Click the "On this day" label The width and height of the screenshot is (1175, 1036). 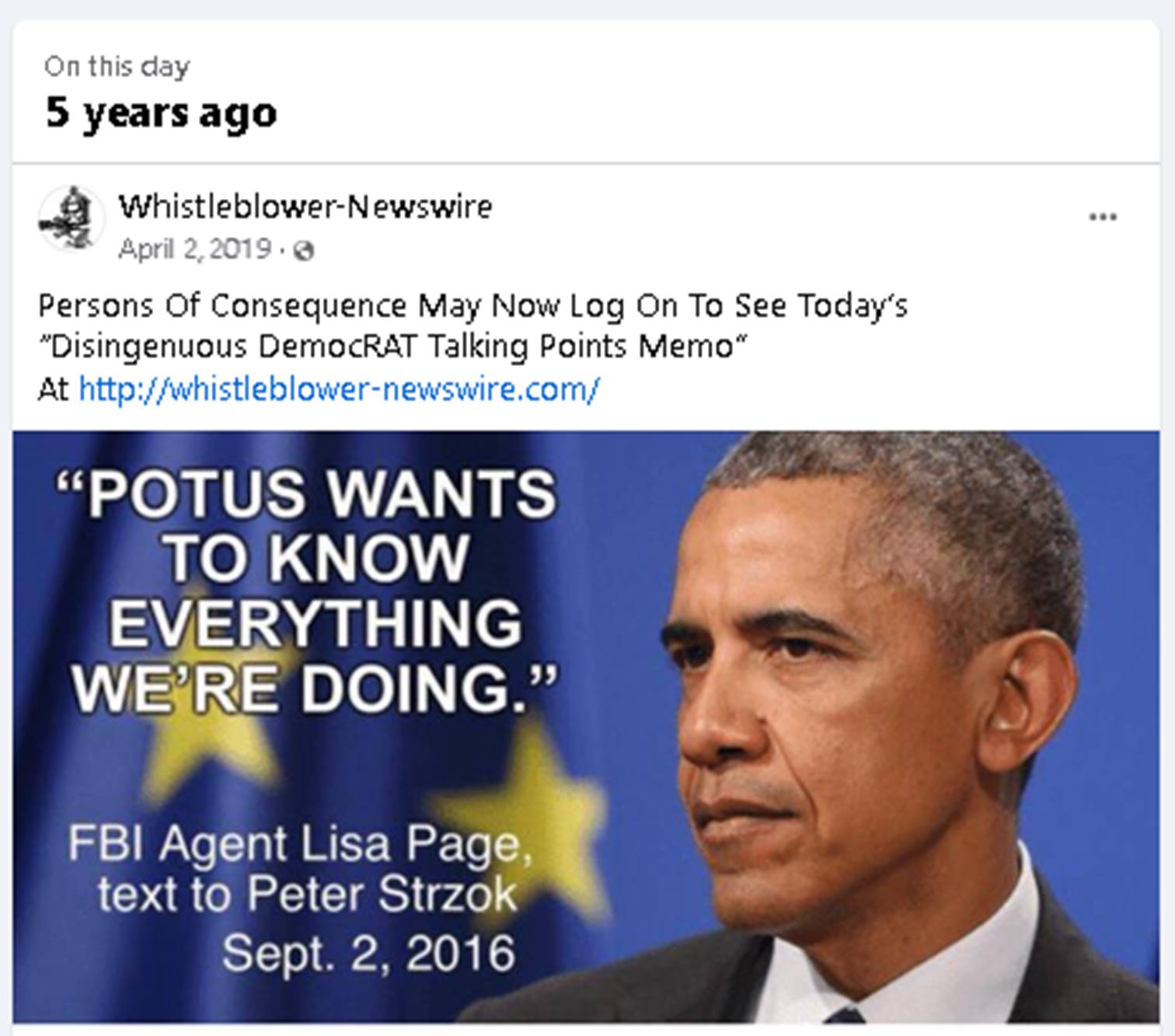point(117,67)
